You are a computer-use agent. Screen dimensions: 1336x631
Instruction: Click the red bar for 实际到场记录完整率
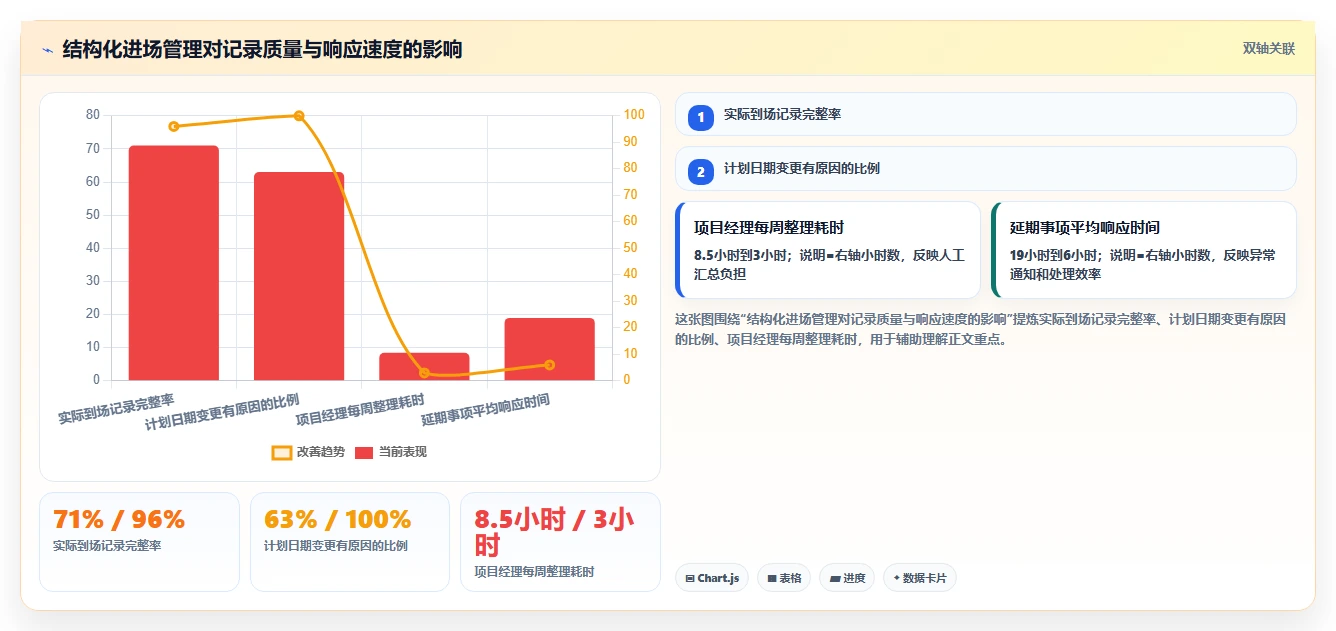[x=174, y=263]
